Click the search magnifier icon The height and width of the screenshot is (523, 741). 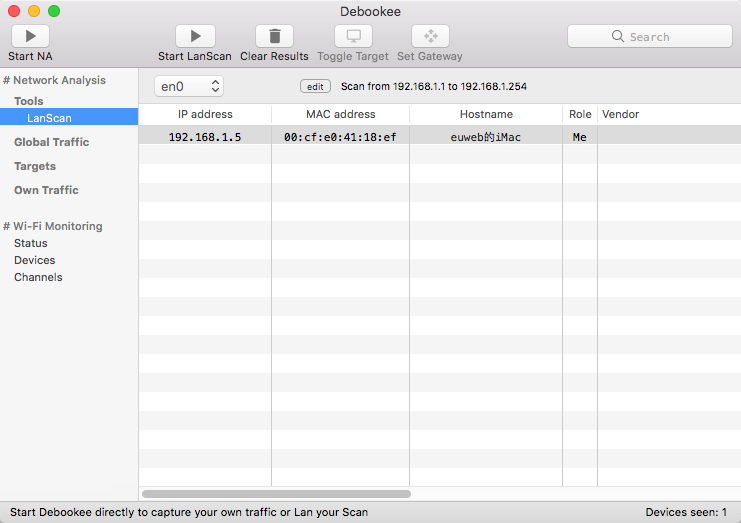click(618, 36)
